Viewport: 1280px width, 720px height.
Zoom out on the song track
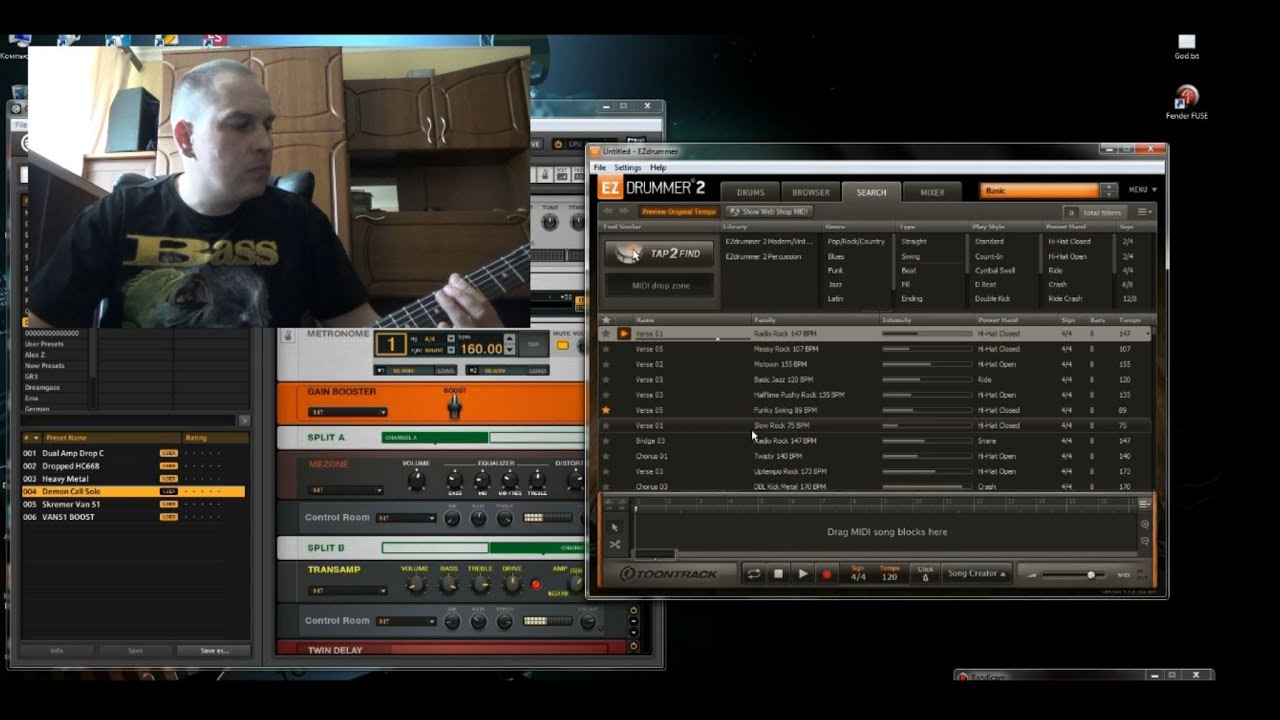1145,541
